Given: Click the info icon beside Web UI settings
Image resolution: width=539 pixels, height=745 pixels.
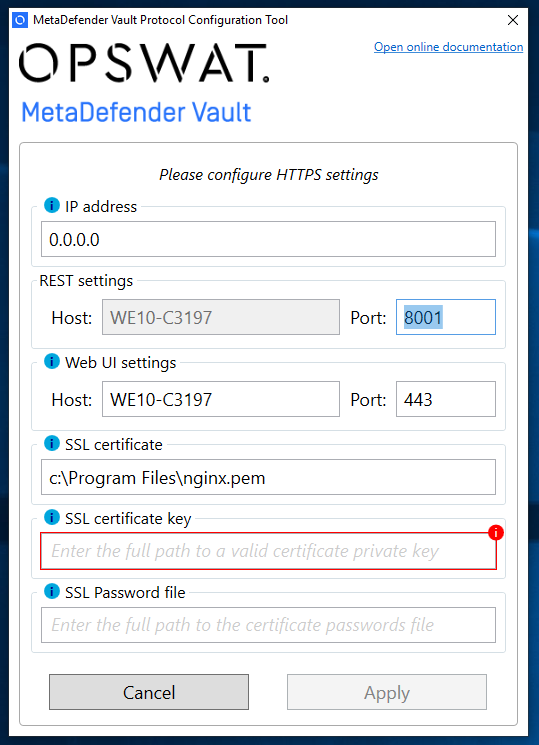Looking at the screenshot, I should (52, 362).
